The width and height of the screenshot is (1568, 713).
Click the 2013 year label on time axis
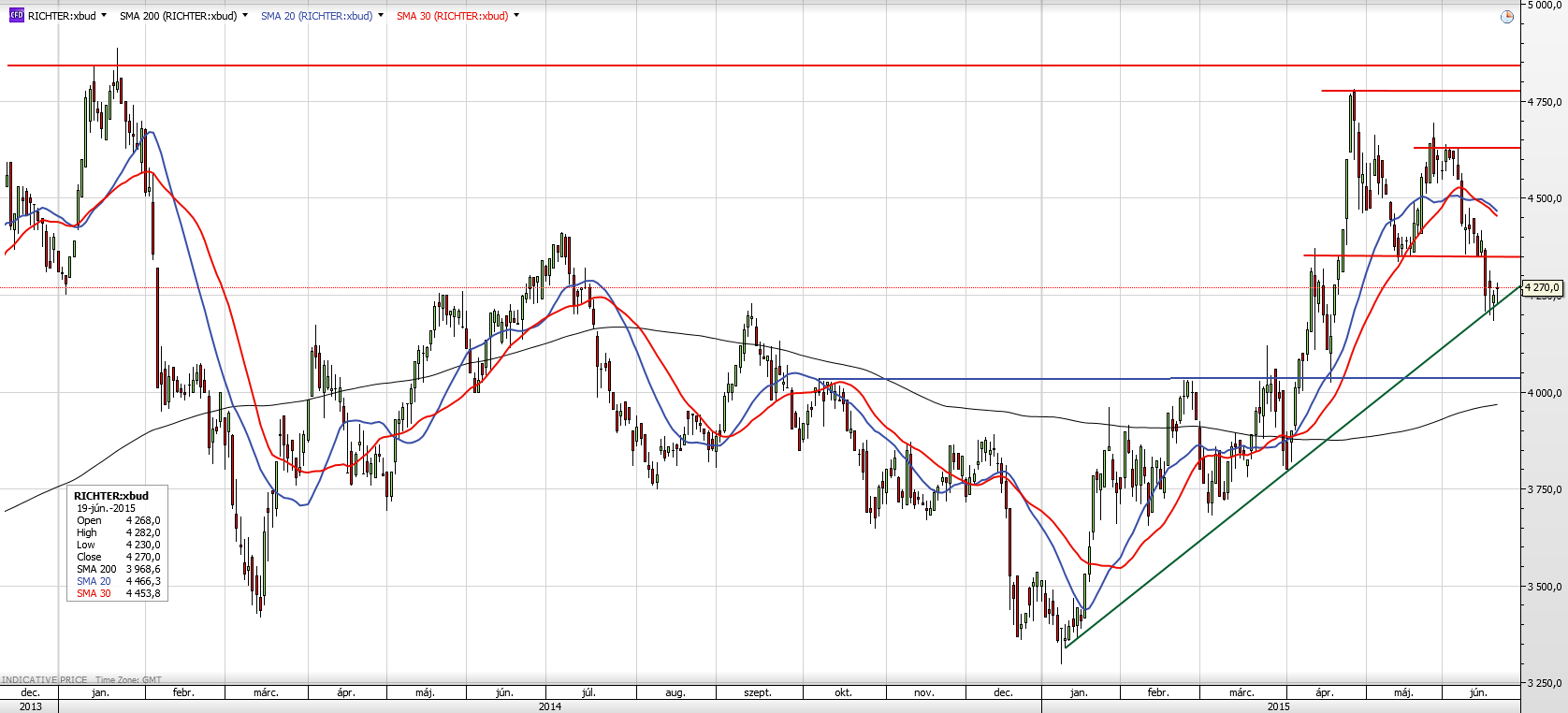click(x=30, y=706)
